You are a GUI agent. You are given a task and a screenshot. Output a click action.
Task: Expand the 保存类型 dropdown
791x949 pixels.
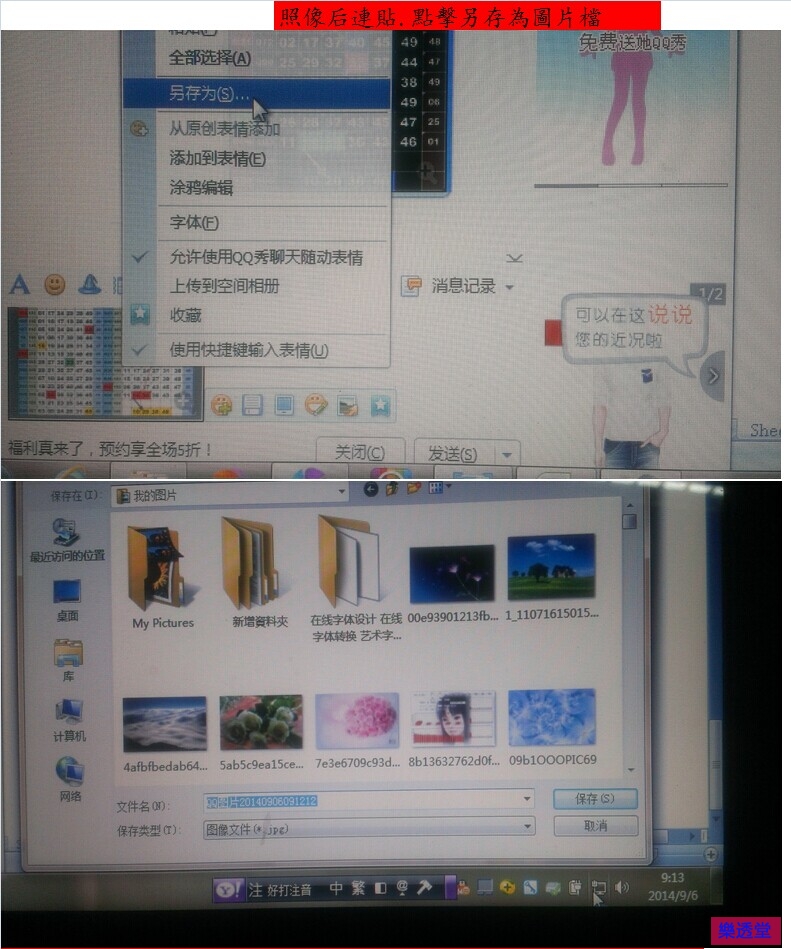click(x=528, y=826)
